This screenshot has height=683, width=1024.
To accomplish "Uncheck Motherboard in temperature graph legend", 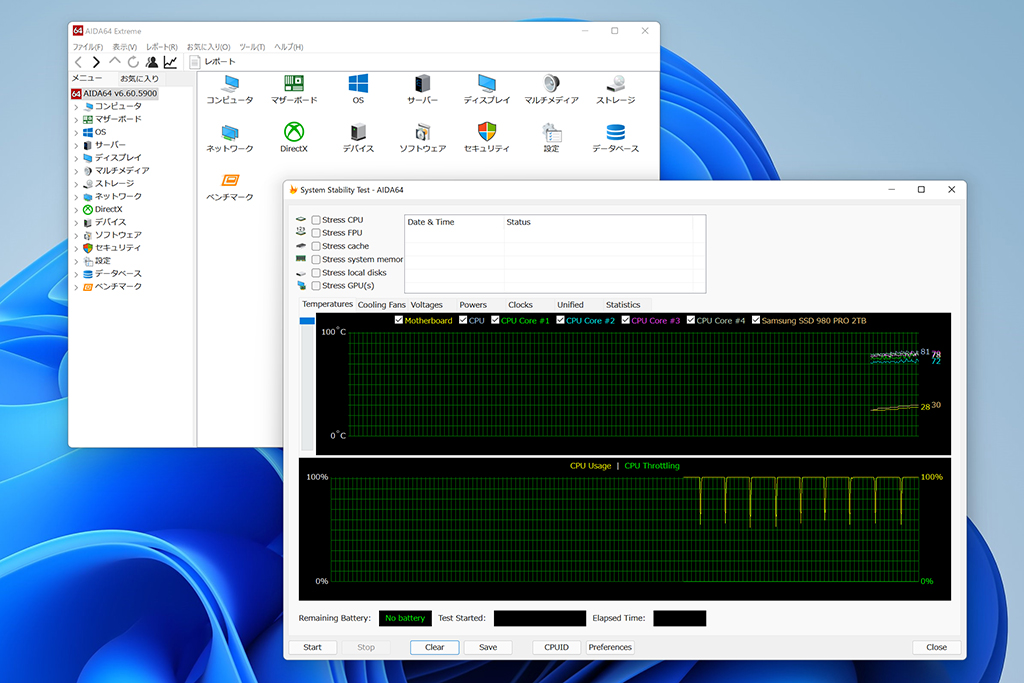I will coord(399,321).
